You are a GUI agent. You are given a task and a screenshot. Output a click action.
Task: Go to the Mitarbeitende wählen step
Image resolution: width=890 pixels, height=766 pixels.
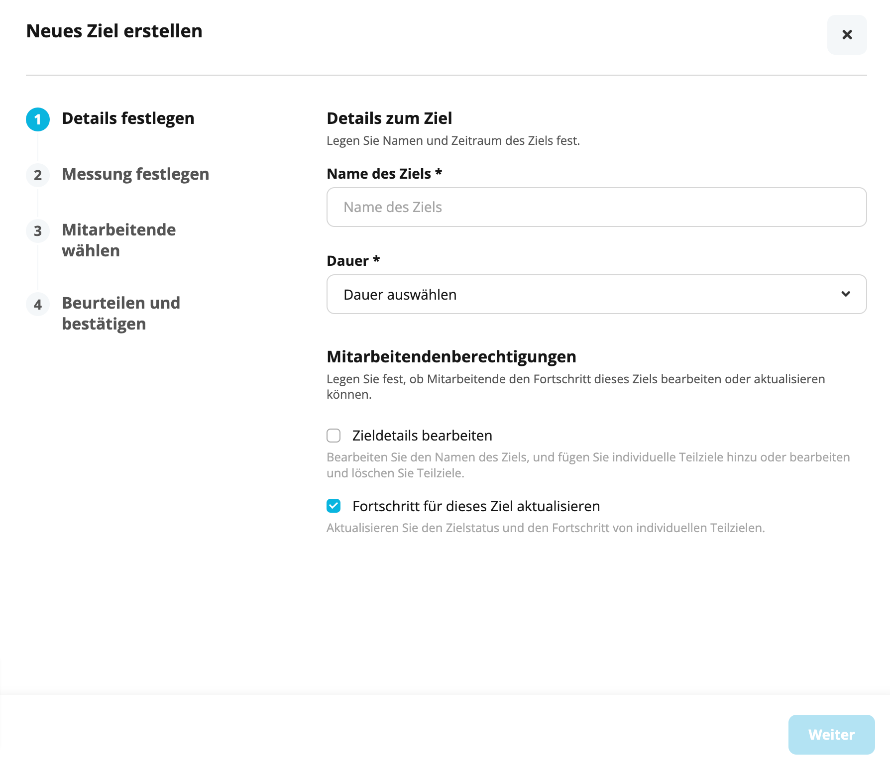point(119,240)
